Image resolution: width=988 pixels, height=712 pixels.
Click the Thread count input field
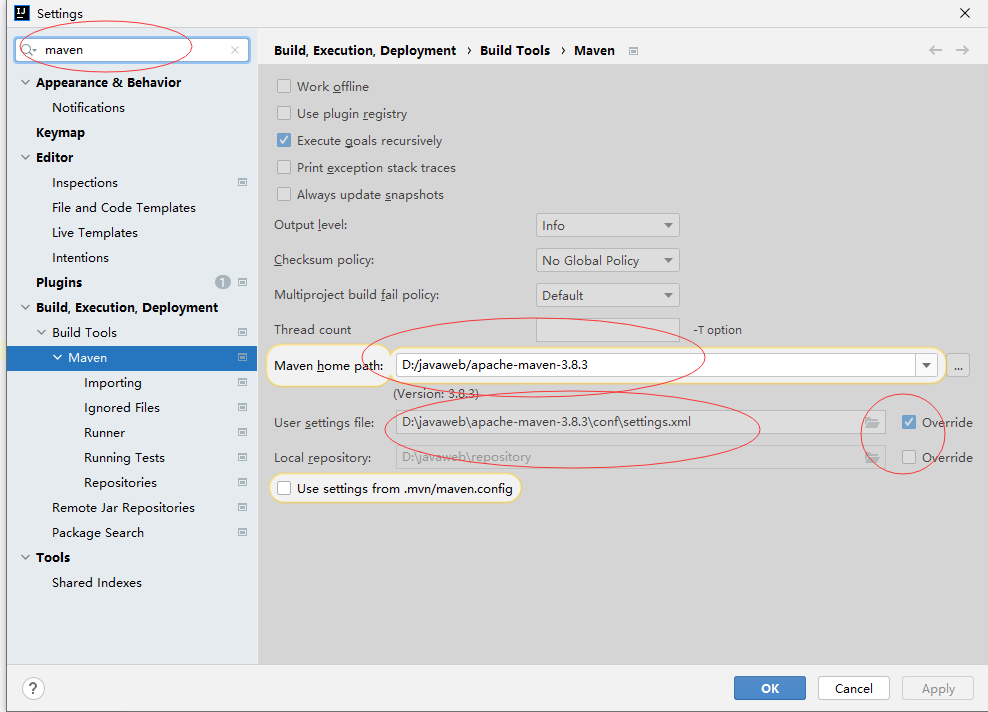(x=607, y=330)
